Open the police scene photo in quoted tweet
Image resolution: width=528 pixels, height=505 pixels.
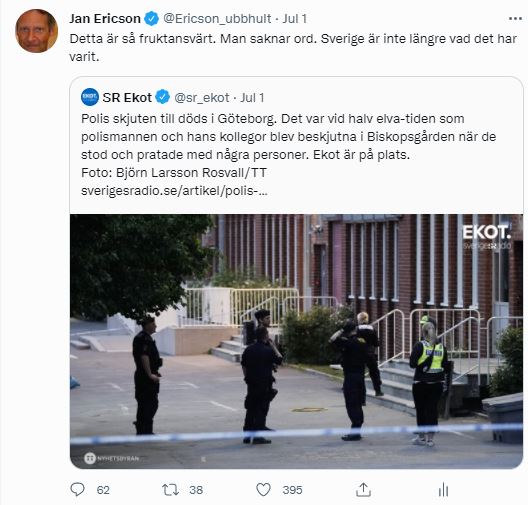click(x=296, y=341)
